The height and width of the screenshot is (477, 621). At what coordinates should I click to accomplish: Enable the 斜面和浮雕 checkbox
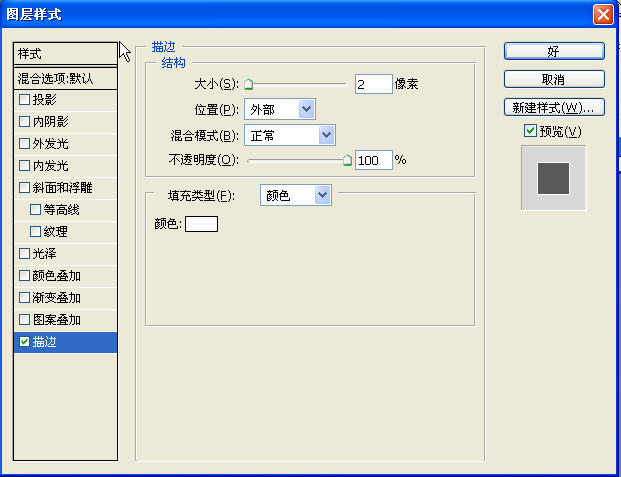click(x=25, y=188)
